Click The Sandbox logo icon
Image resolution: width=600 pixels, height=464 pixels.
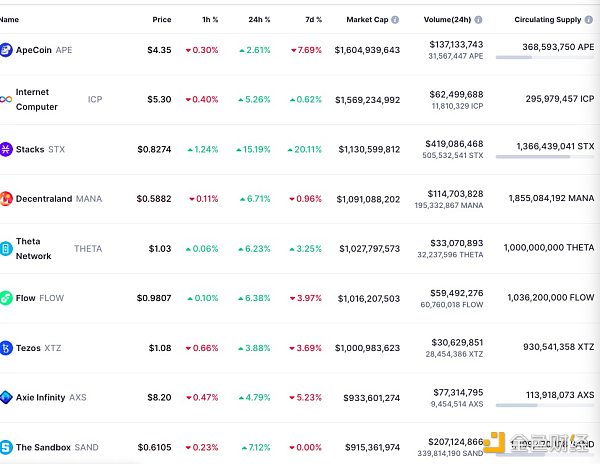point(6,447)
